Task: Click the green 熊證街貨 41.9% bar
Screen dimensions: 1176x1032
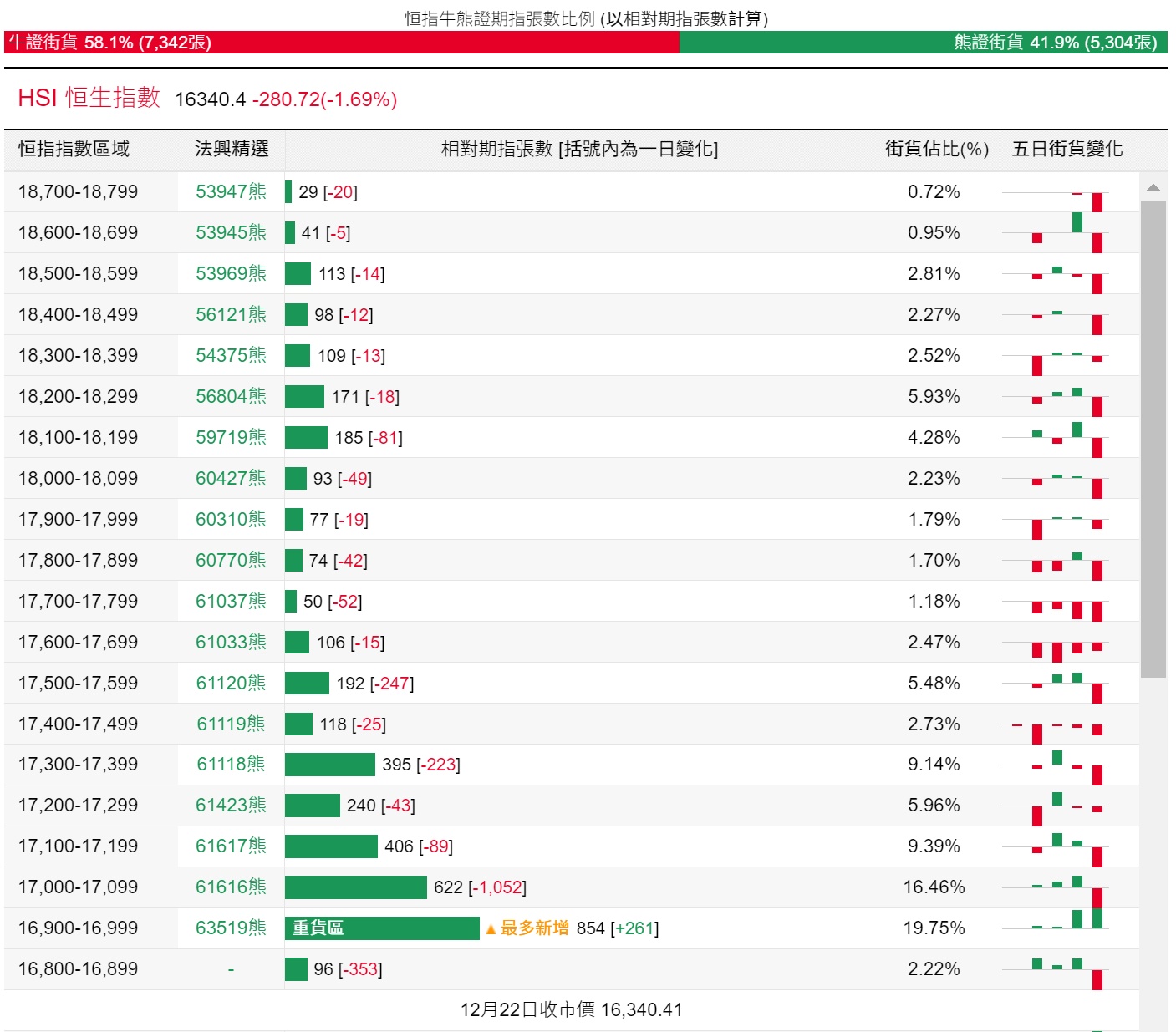Action: 923,43
